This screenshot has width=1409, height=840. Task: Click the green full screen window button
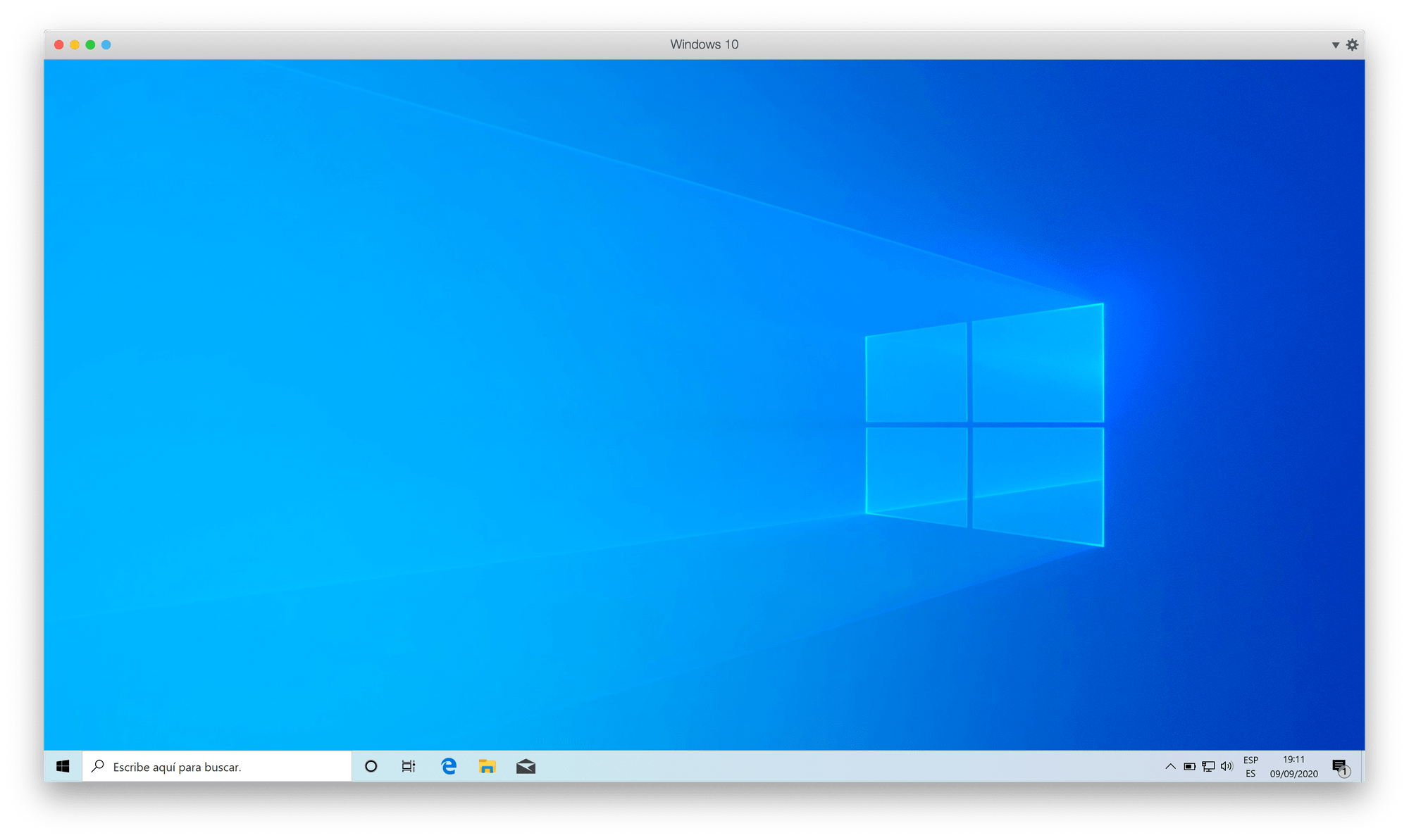[90, 44]
